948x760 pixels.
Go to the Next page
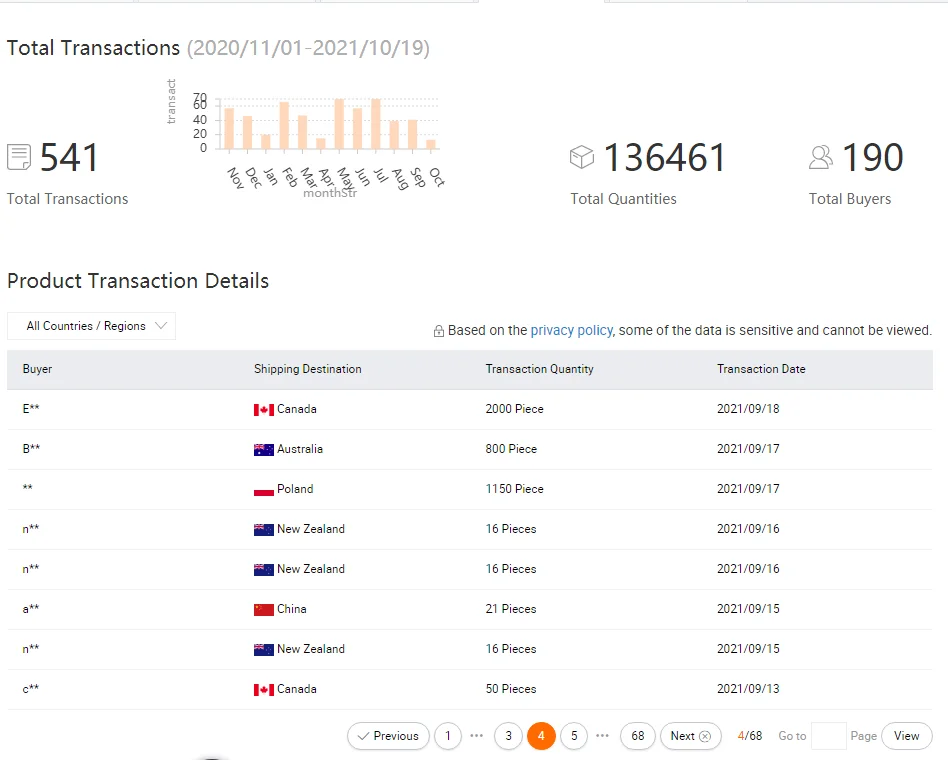[690, 736]
